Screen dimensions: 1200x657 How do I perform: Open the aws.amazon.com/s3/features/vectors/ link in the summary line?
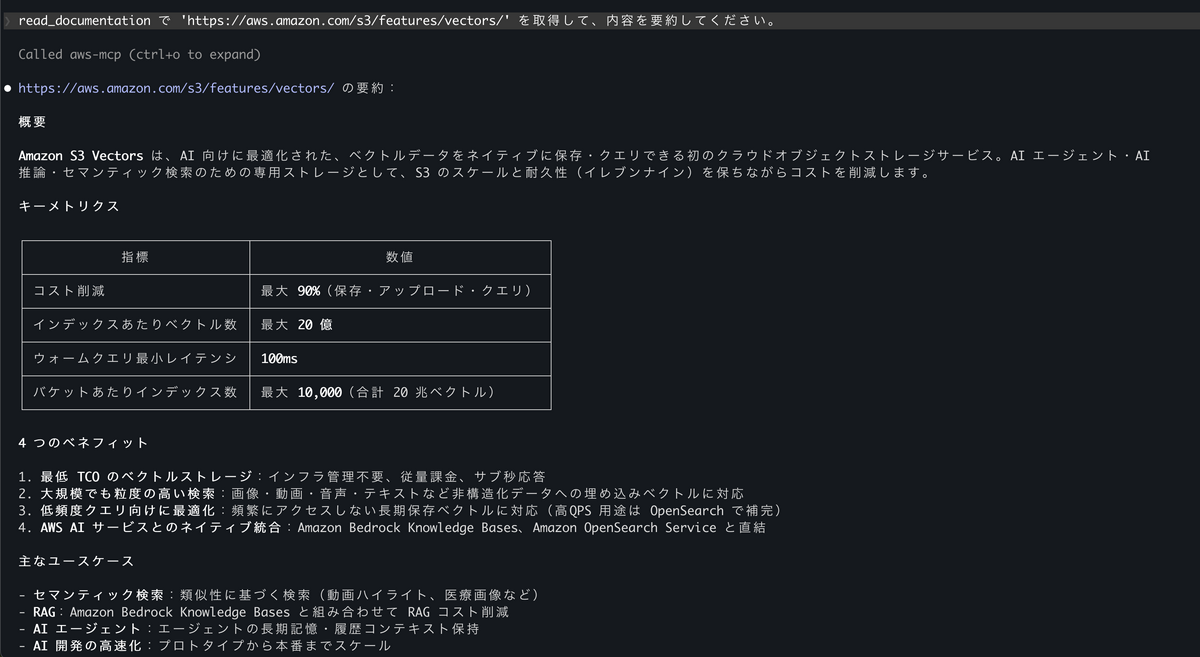tap(176, 88)
